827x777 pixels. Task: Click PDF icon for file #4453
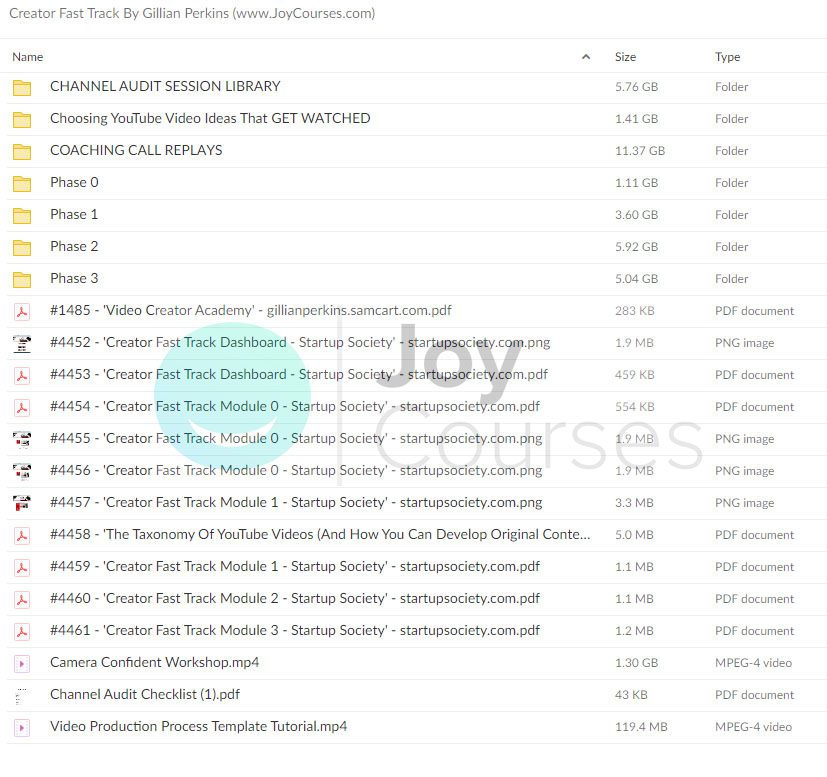click(22, 376)
